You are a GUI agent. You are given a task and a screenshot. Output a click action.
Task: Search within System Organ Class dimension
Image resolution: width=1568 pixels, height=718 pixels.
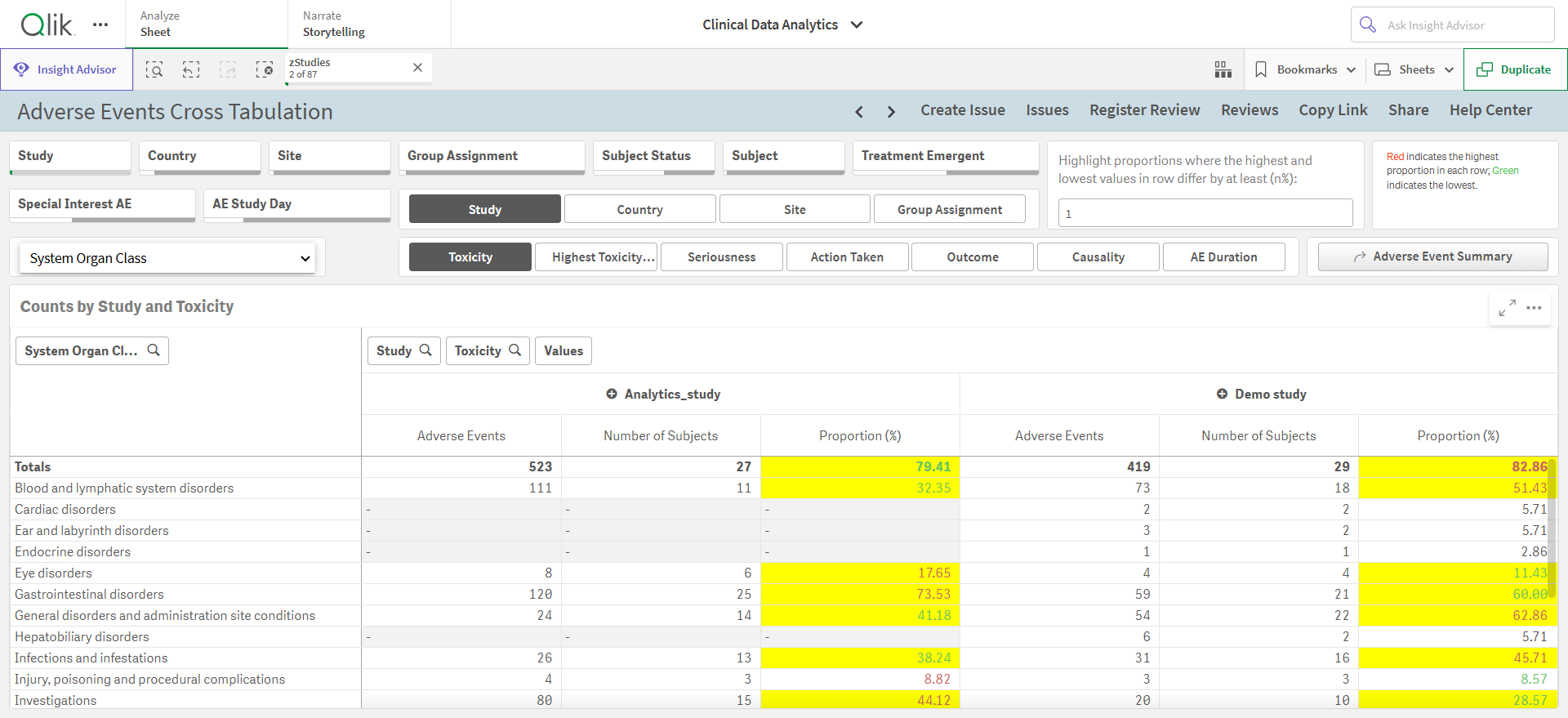pyautogui.click(x=154, y=350)
